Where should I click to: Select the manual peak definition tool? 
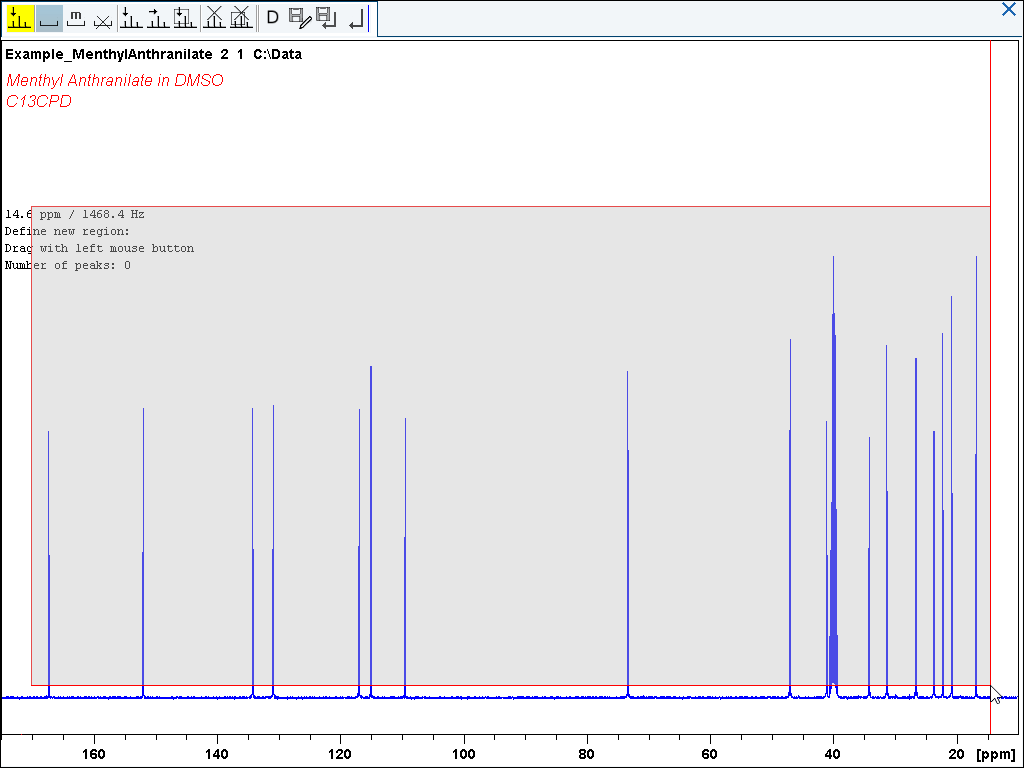[131, 18]
